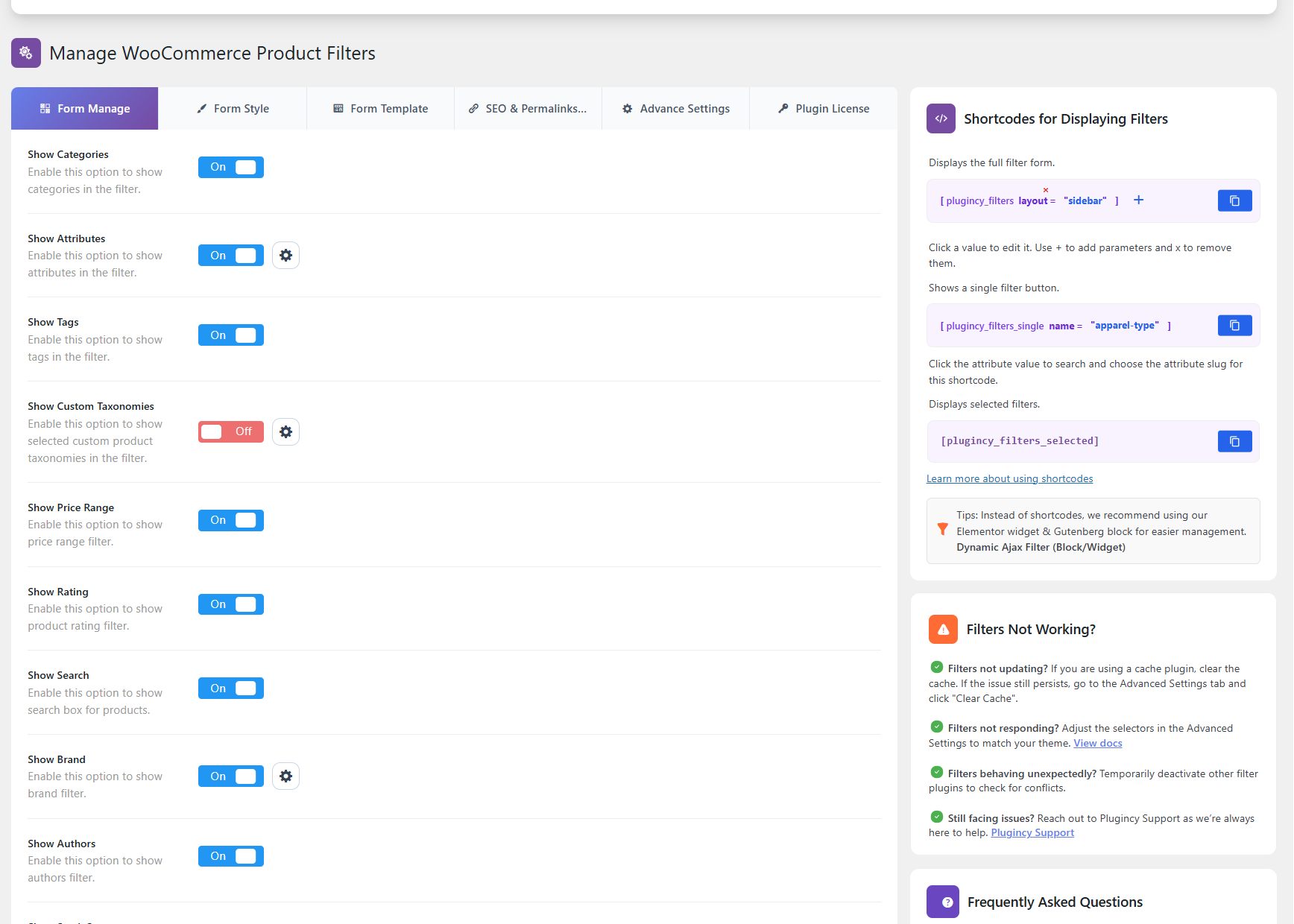The width and height of the screenshot is (1294, 924).
Task: Click the shortcodes code icon
Action: tap(941, 118)
